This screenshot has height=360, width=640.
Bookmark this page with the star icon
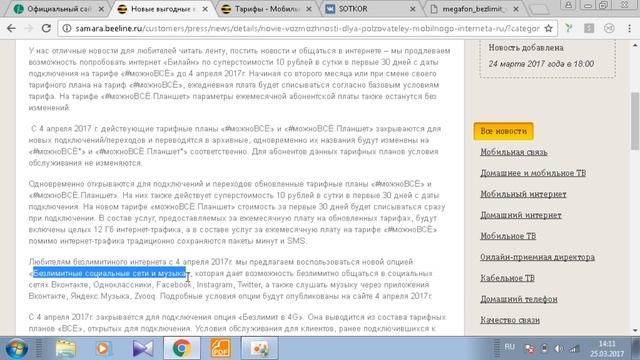548,28
